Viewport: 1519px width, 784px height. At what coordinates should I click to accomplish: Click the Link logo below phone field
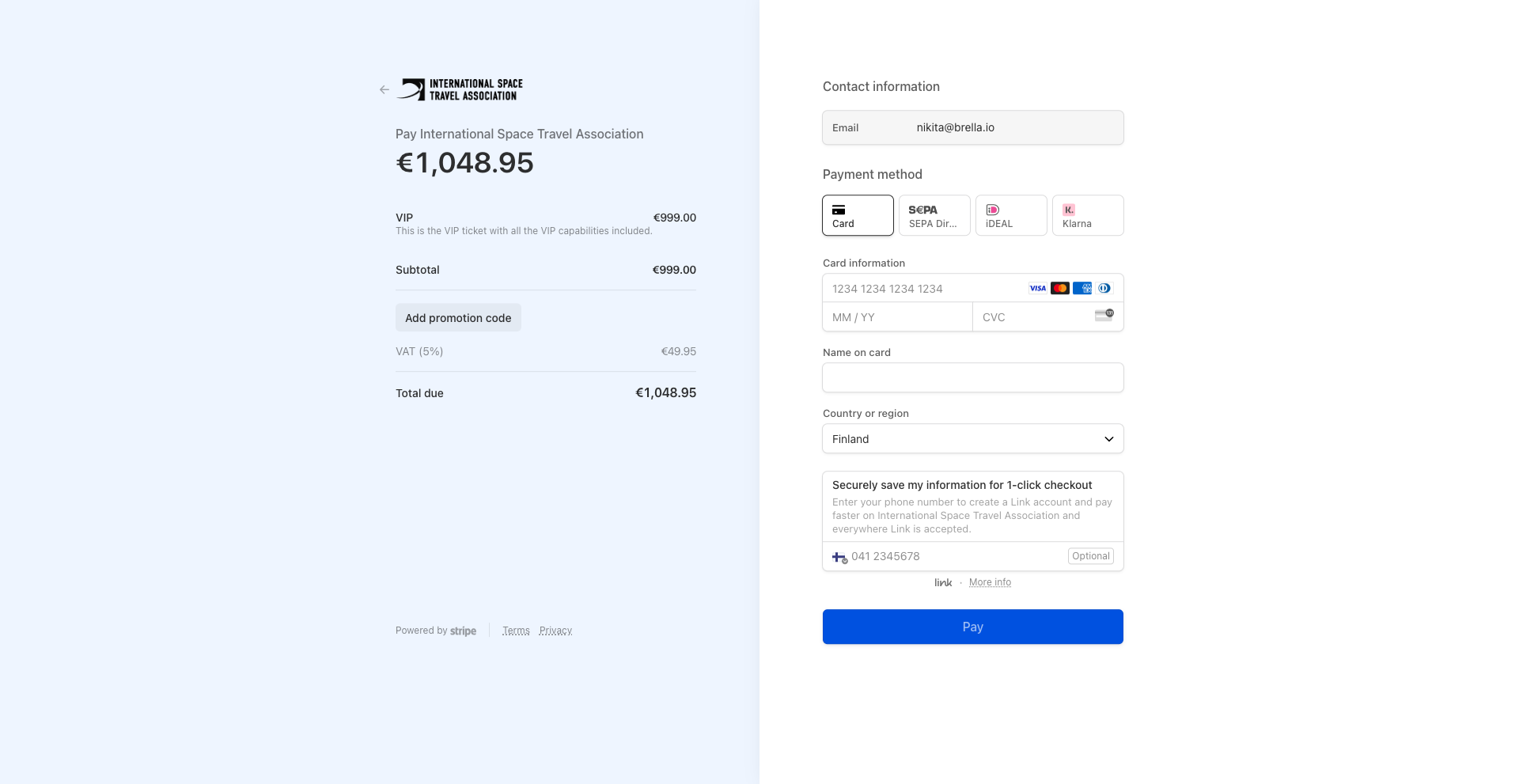coord(943,583)
